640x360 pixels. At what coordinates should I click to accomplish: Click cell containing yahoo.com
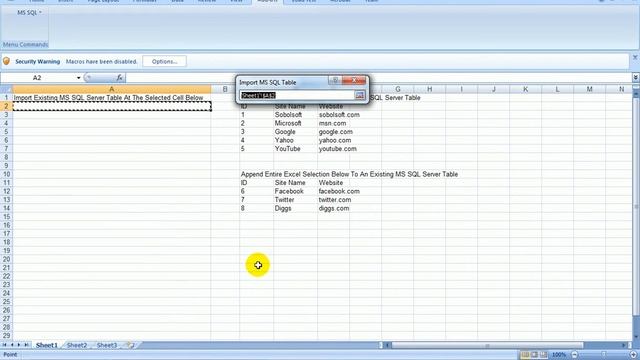[x=333, y=140]
